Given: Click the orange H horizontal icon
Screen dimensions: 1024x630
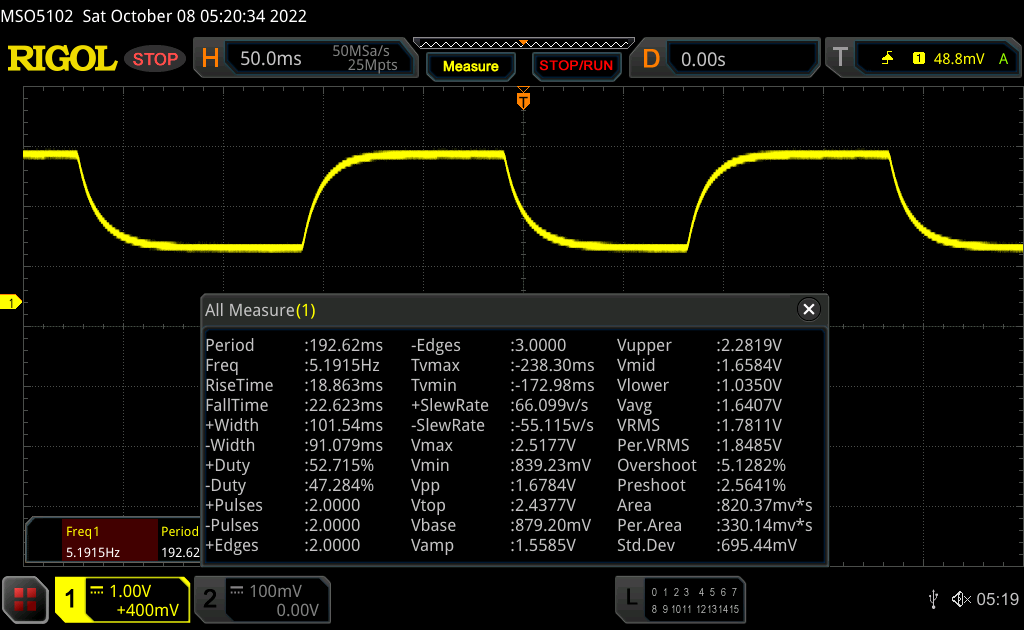Looking at the screenshot, I should 210,59.
